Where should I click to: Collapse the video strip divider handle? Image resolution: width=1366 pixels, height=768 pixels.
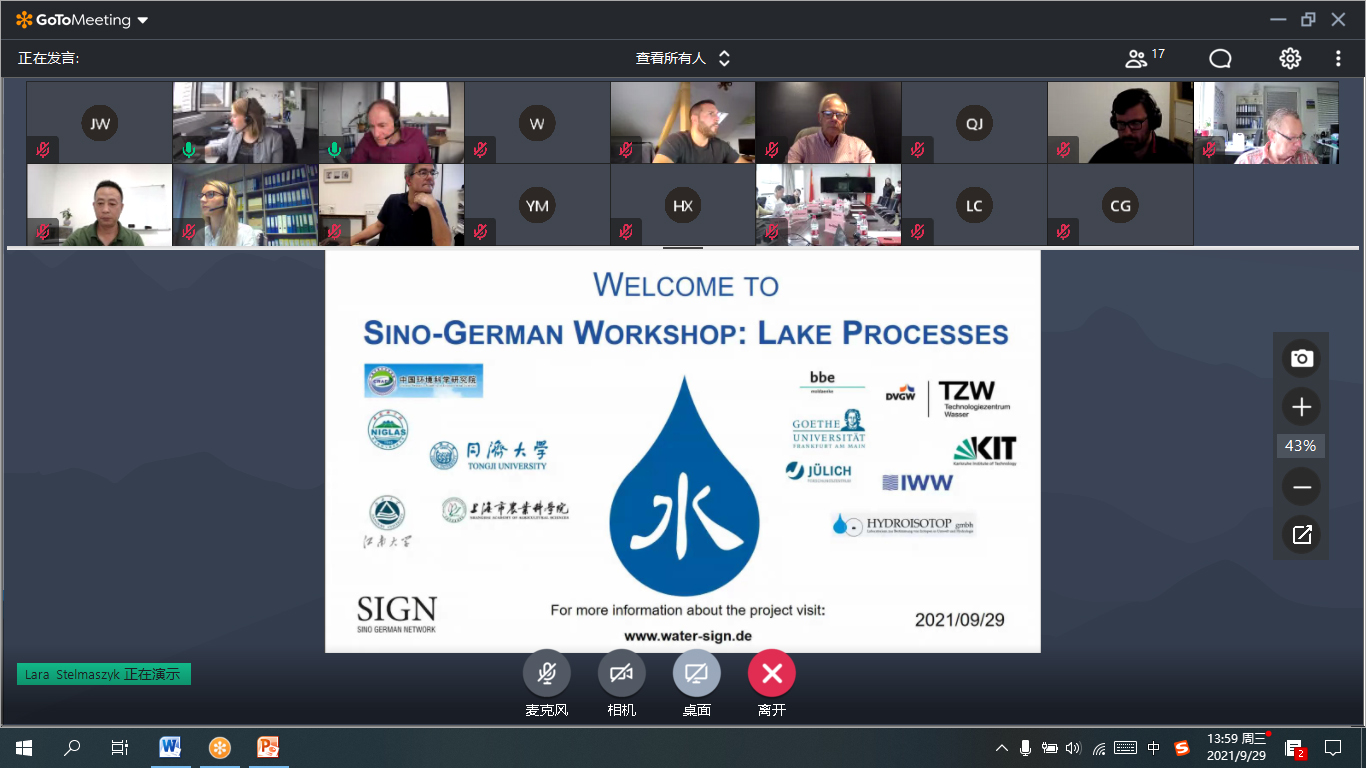click(683, 248)
